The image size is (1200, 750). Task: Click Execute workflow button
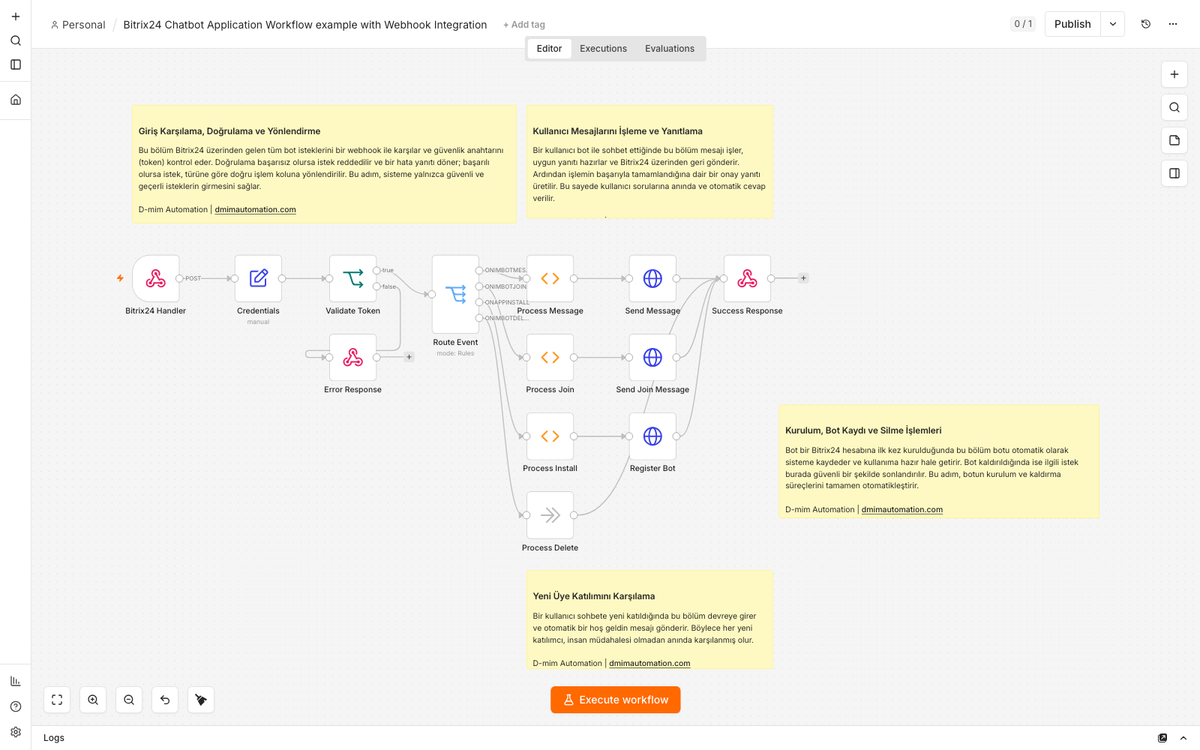(615, 700)
